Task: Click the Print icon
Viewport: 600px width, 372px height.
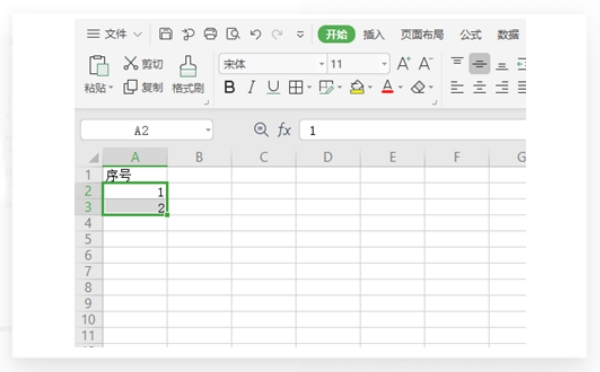Action: coord(210,34)
